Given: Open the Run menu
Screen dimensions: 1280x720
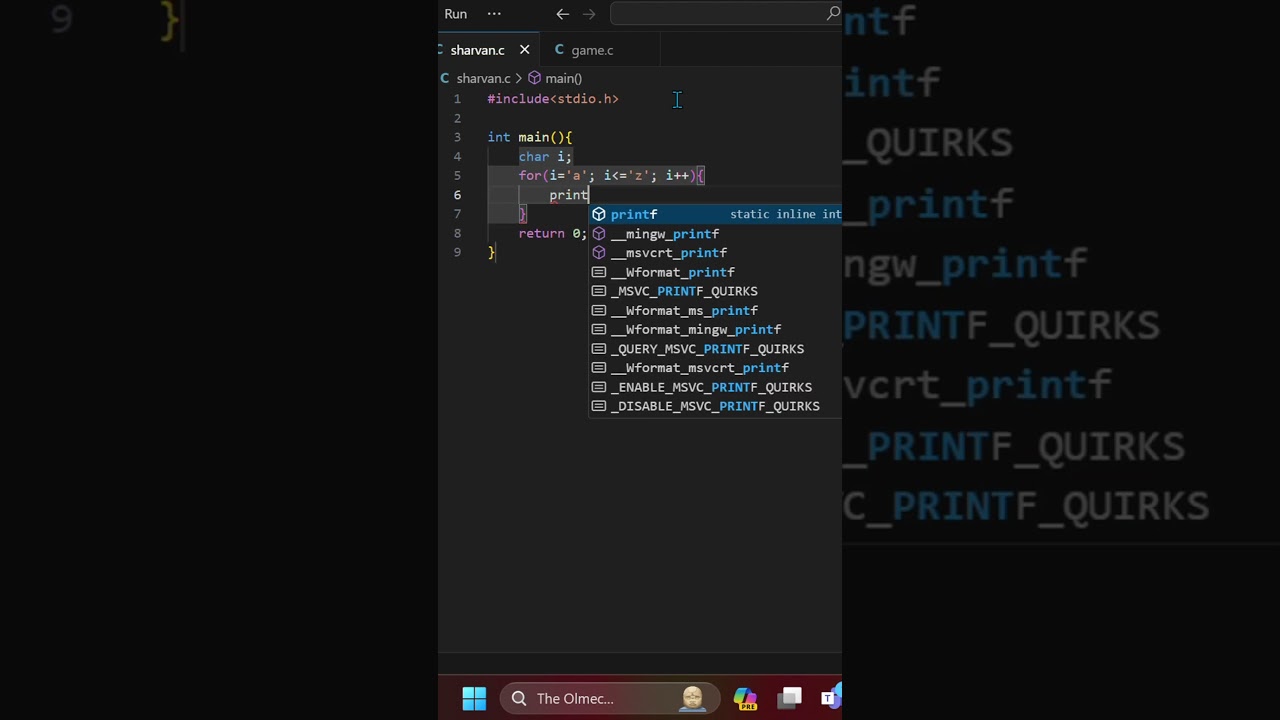Looking at the screenshot, I should (x=455, y=14).
